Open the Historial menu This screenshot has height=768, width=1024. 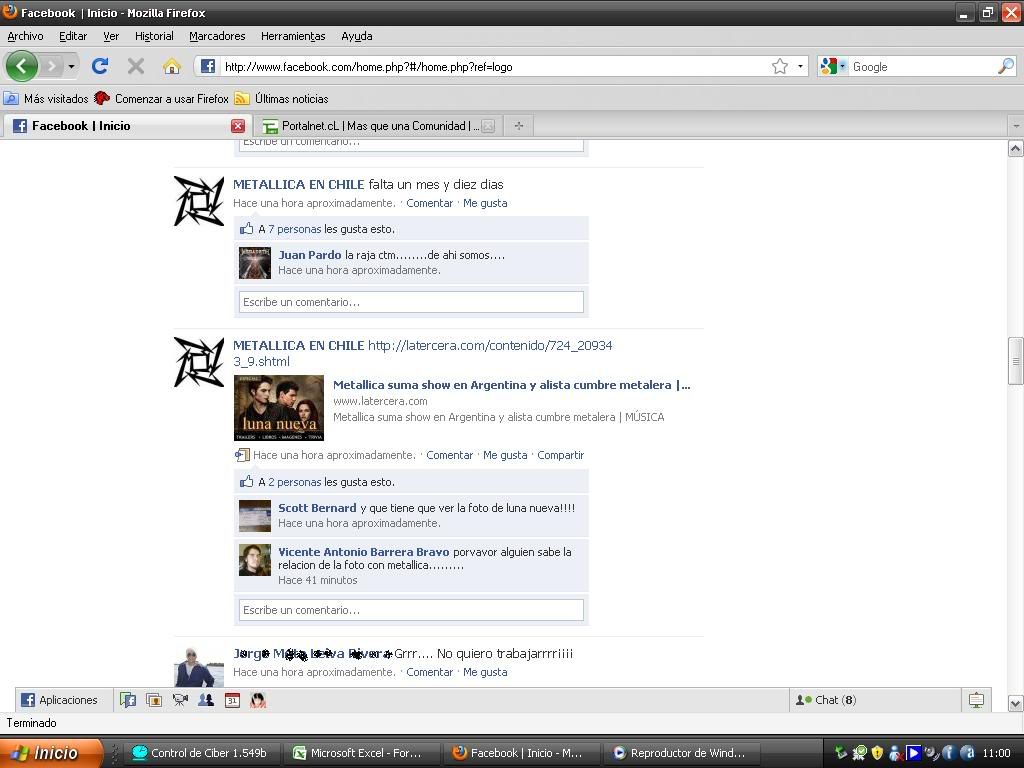click(x=154, y=36)
